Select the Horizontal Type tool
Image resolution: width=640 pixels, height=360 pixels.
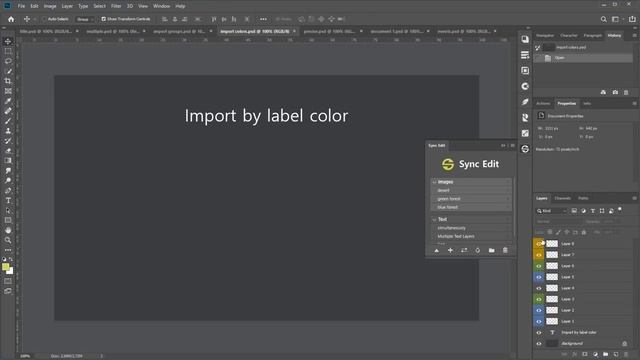pos(8,200)
